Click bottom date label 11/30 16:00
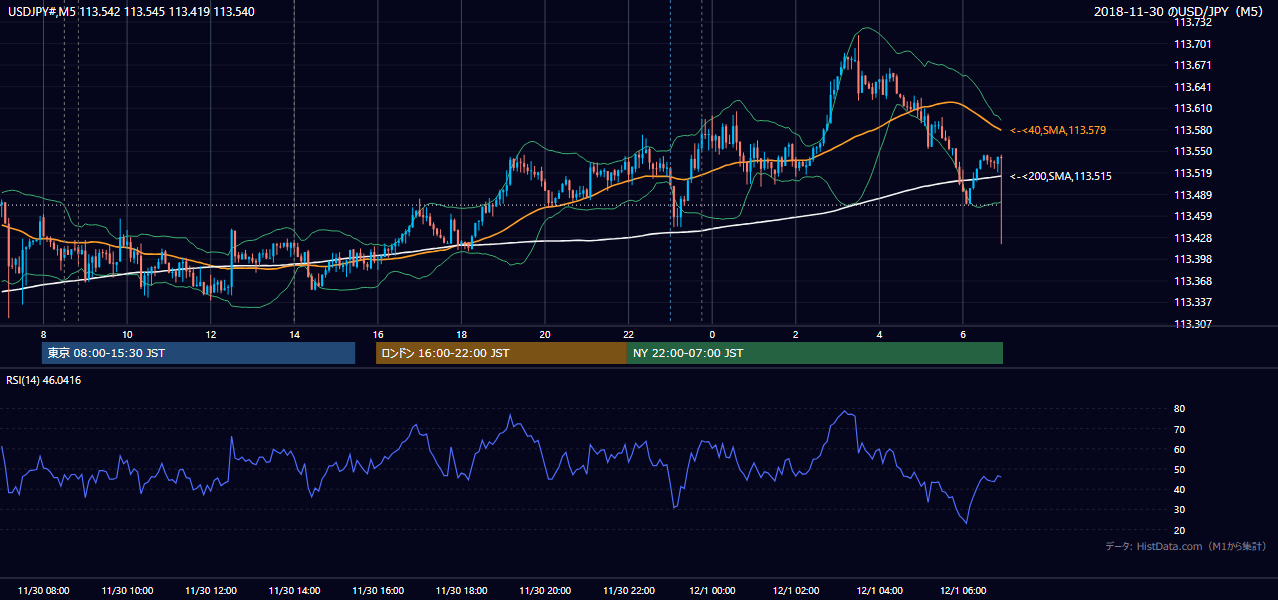The height and width of the screenshot is (600, 1278). point(378,591)
